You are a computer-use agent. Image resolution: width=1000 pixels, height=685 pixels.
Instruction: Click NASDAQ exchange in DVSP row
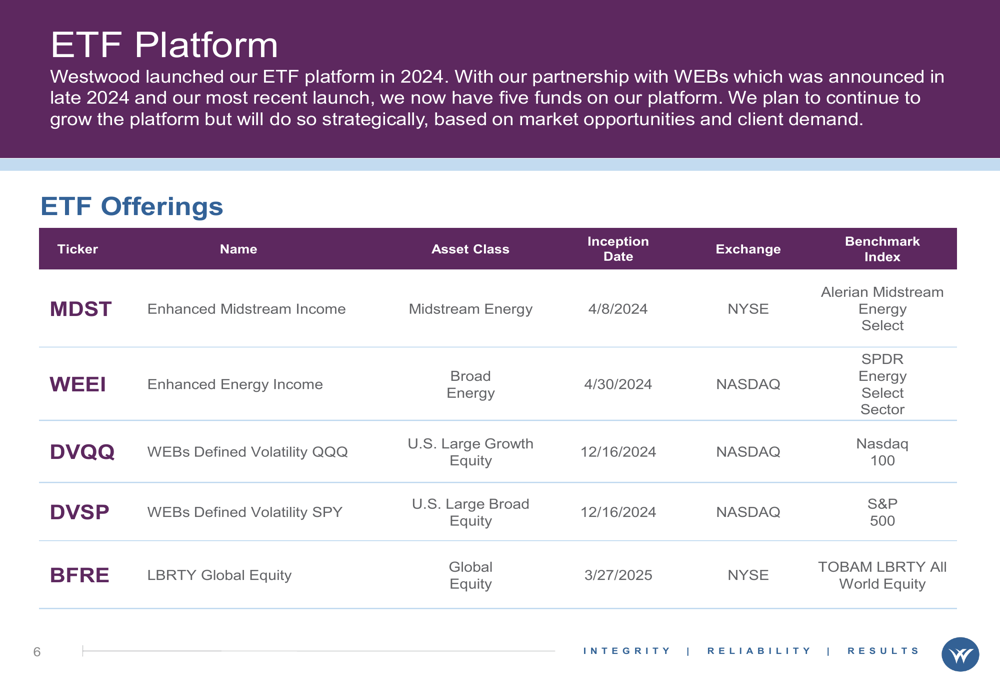(x=748, y=512)
